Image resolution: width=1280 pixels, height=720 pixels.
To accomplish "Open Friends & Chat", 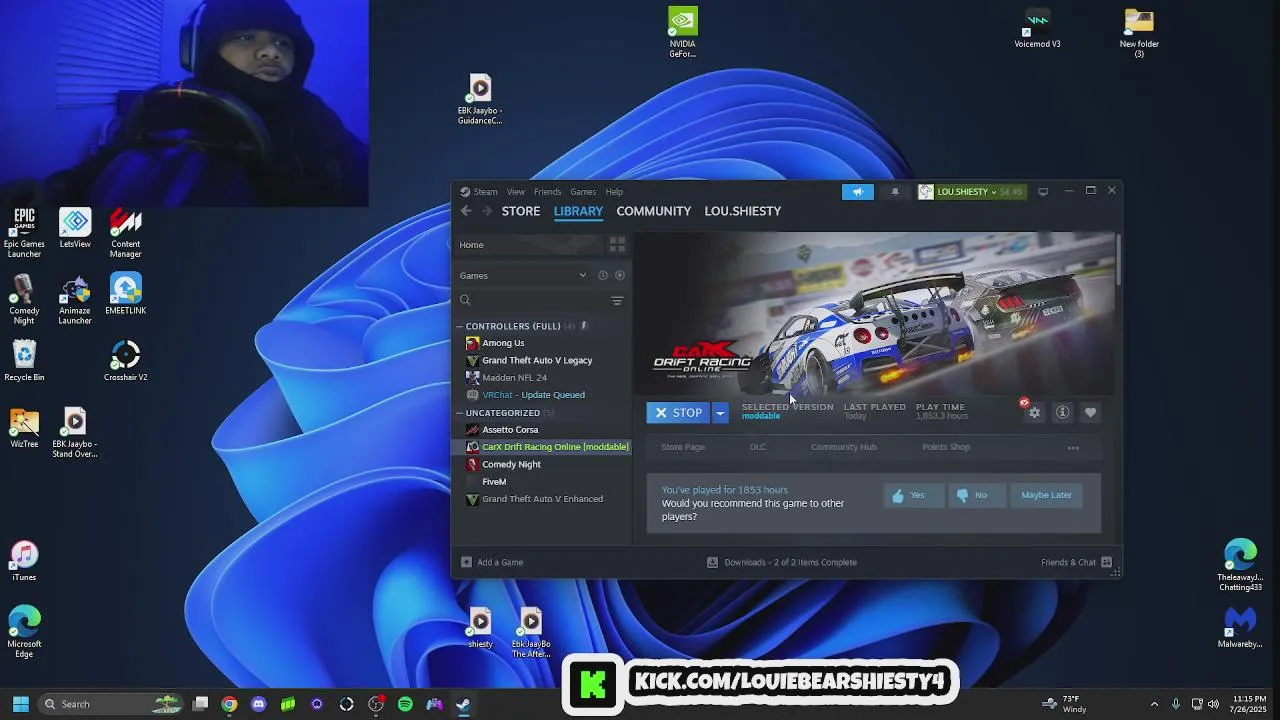I will 1076,562.
